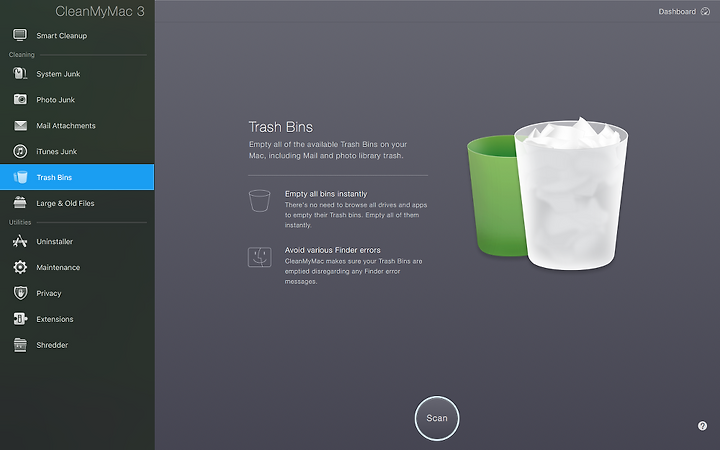720x450 pixels.
Task: Click the System Junk icon
Action: [20, 73]
